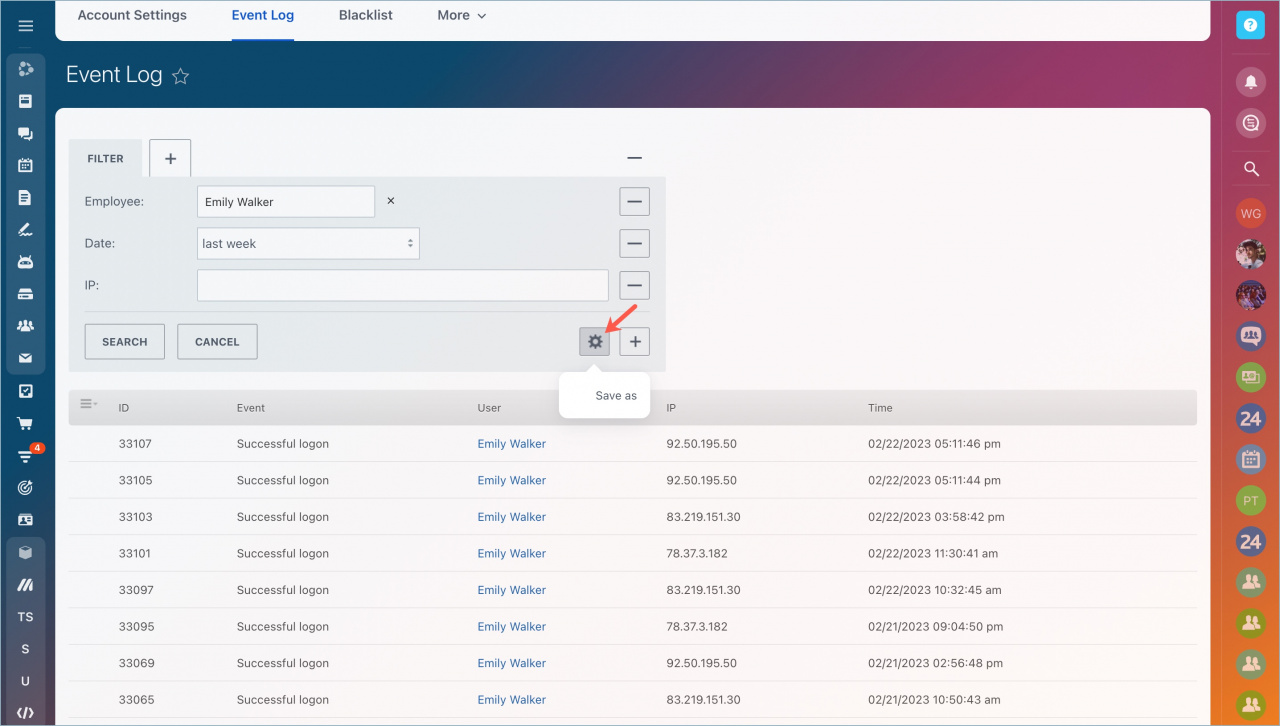Select time 02/22/2023 03:58:42 pm
Screen dimensions: 1280x726
[936, 517]
